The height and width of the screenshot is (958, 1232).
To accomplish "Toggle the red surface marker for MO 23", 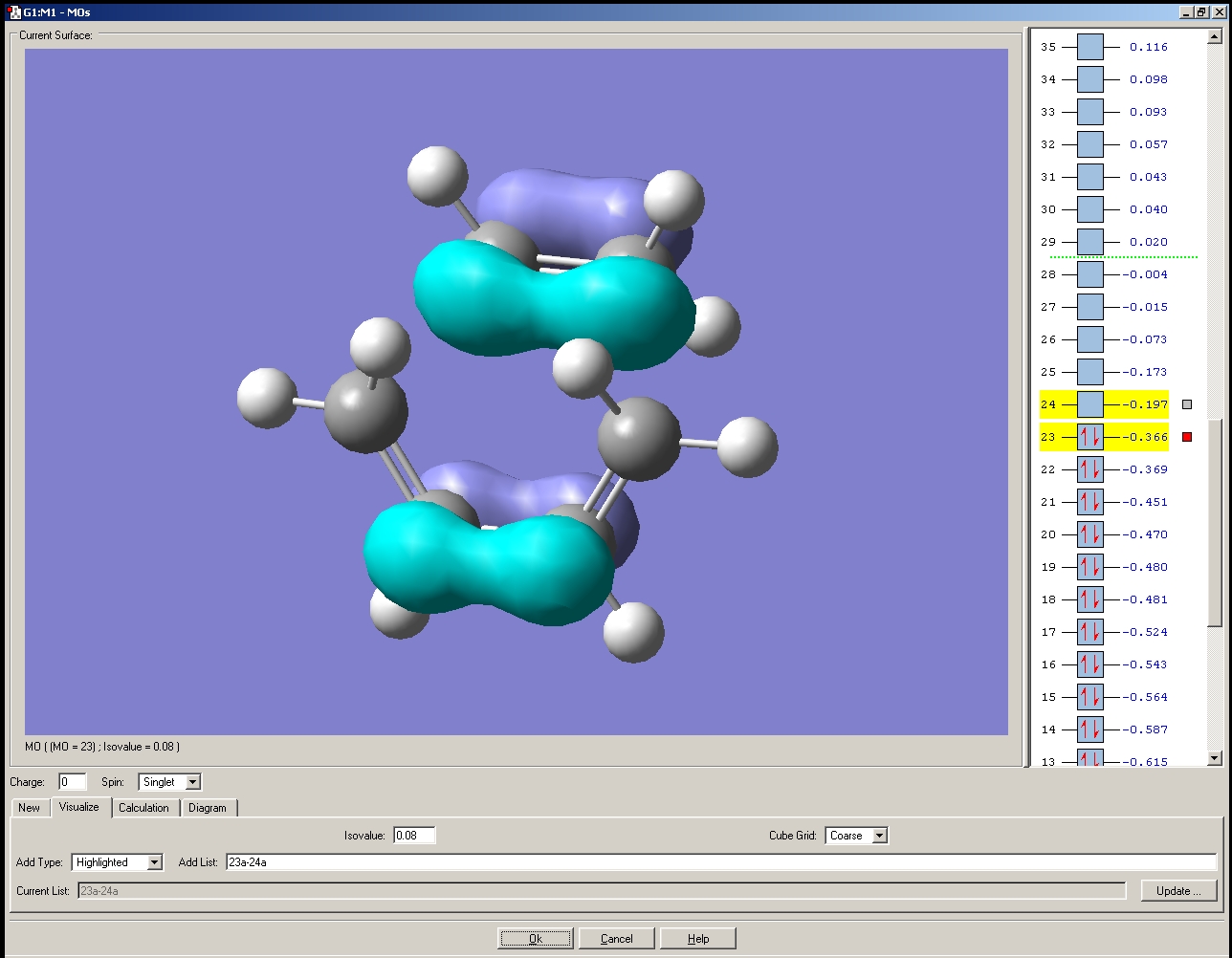I will tap(1187, 437).
